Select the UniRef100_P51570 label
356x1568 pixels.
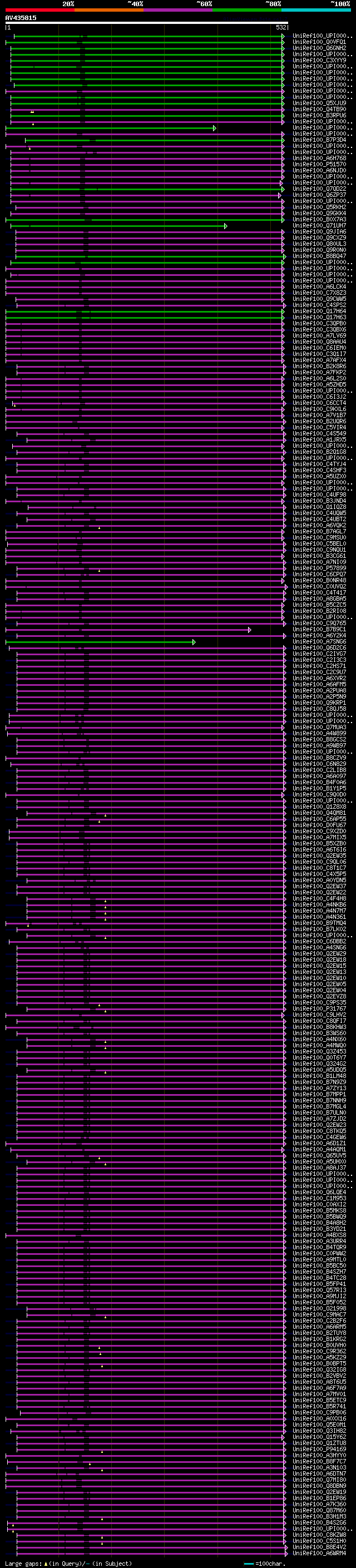point(319,164)
